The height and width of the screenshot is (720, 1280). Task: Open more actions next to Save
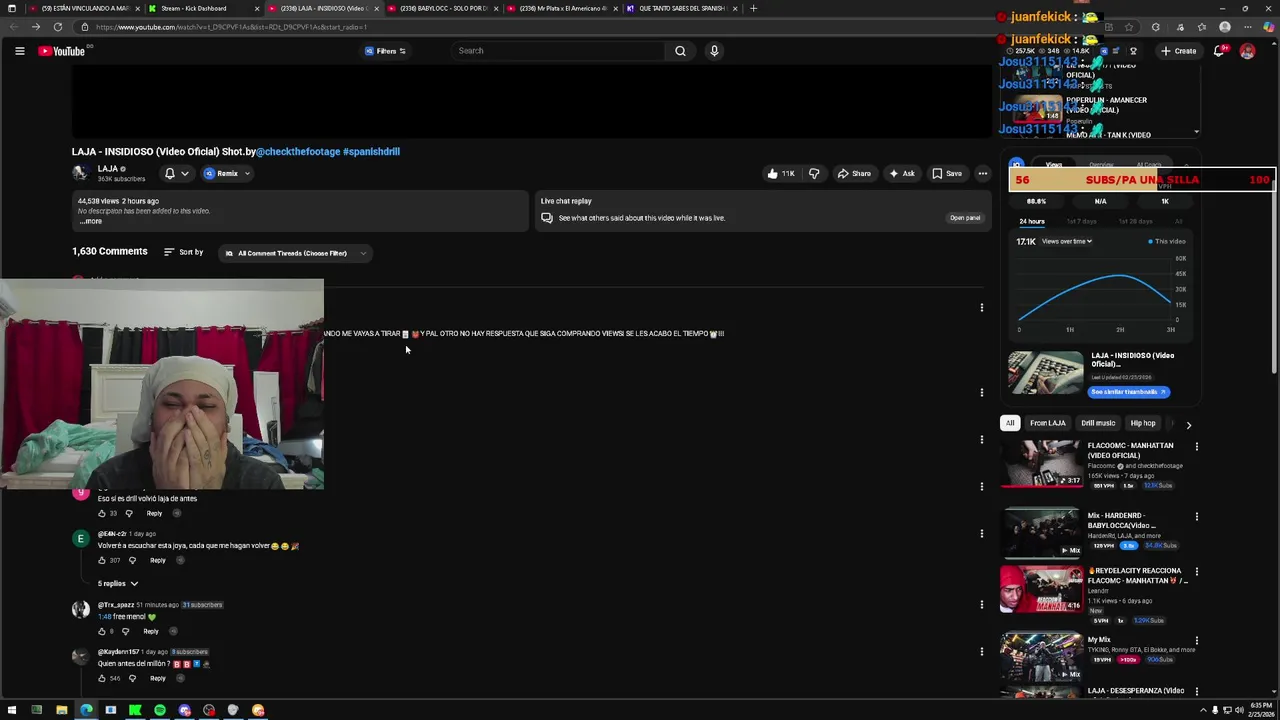(x=982, y=173)
